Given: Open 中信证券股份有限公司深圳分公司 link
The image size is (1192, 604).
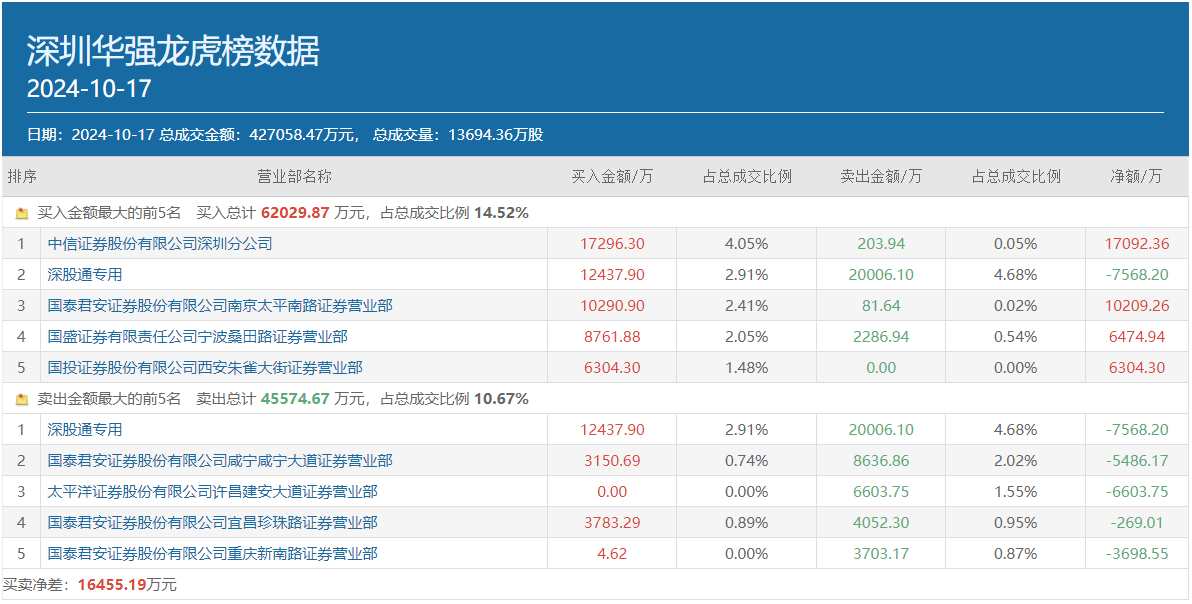Looking at the screenshot, I should tap(160, 244).
